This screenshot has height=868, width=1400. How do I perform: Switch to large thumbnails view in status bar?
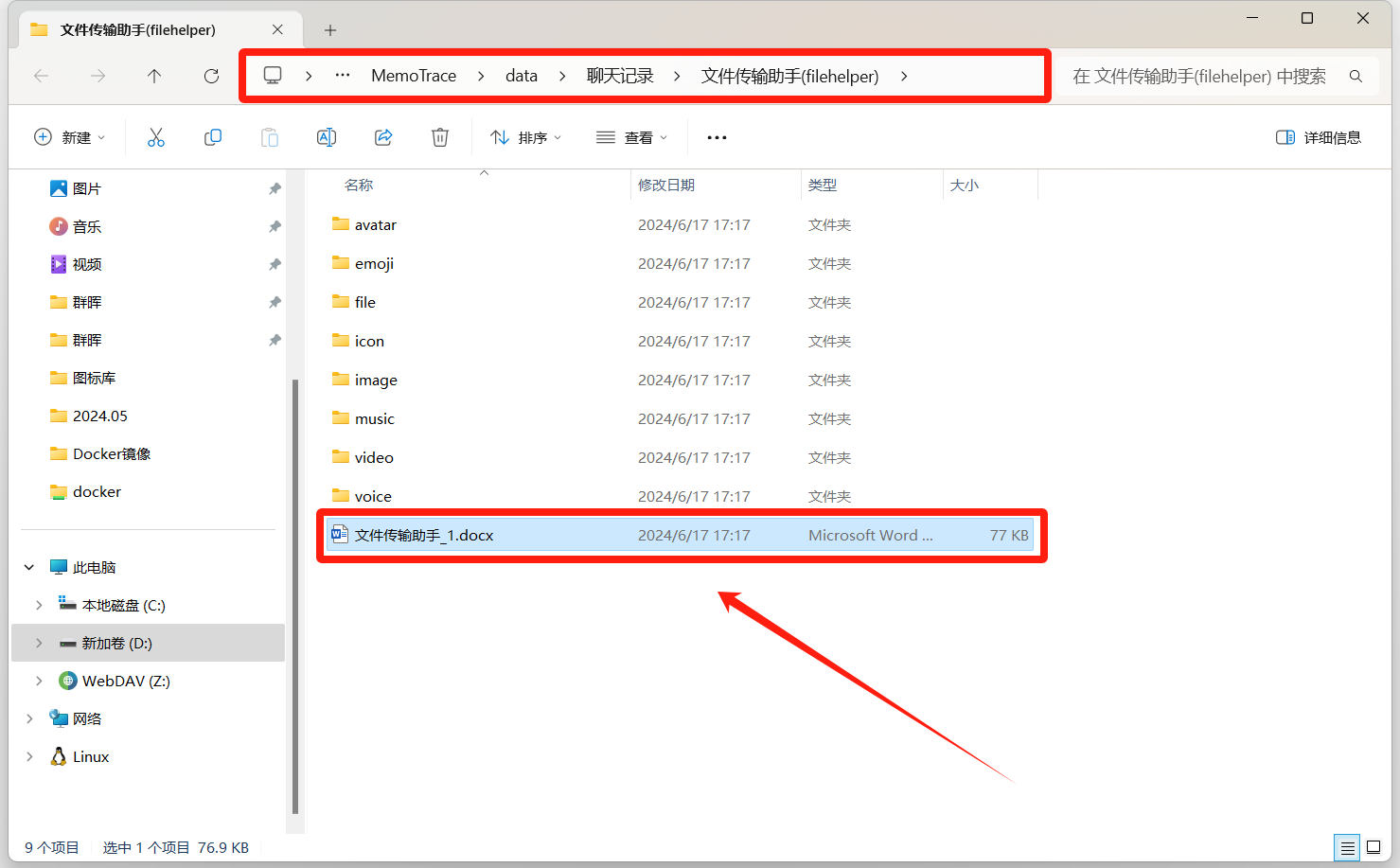pyautogui.click(x=1373, y=847)
